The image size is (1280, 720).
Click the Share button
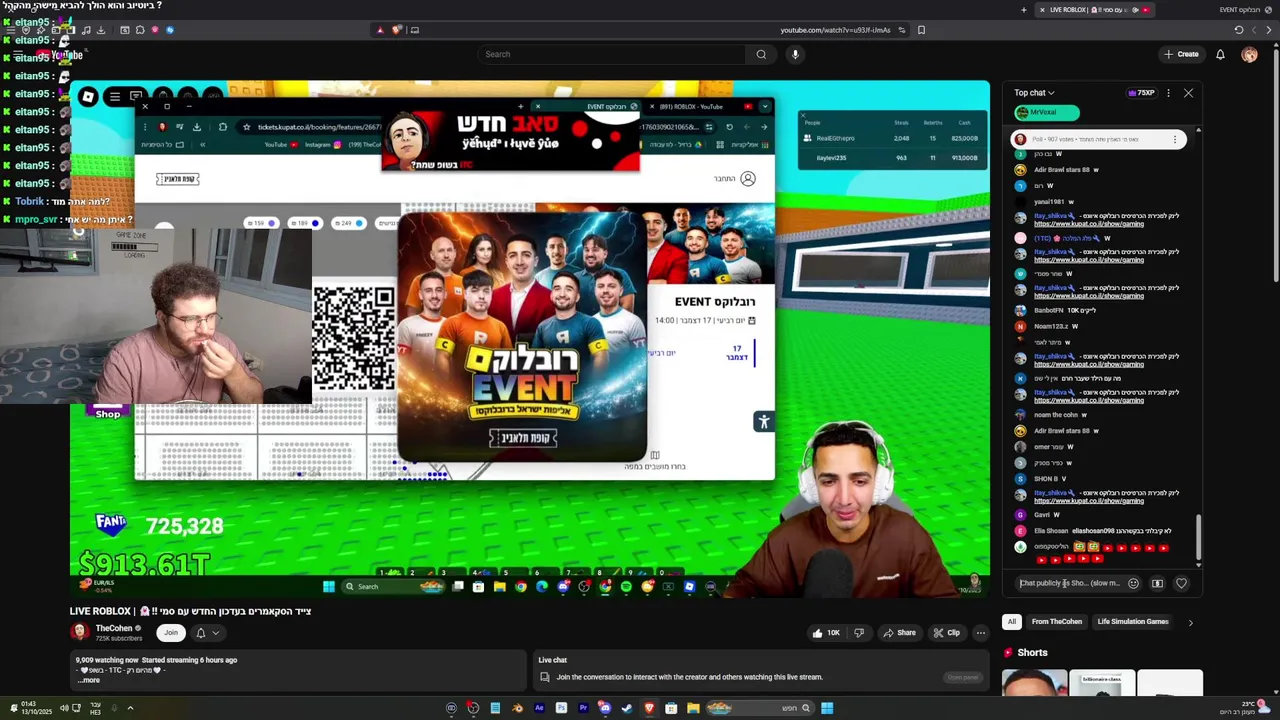[x=899, y=632]
